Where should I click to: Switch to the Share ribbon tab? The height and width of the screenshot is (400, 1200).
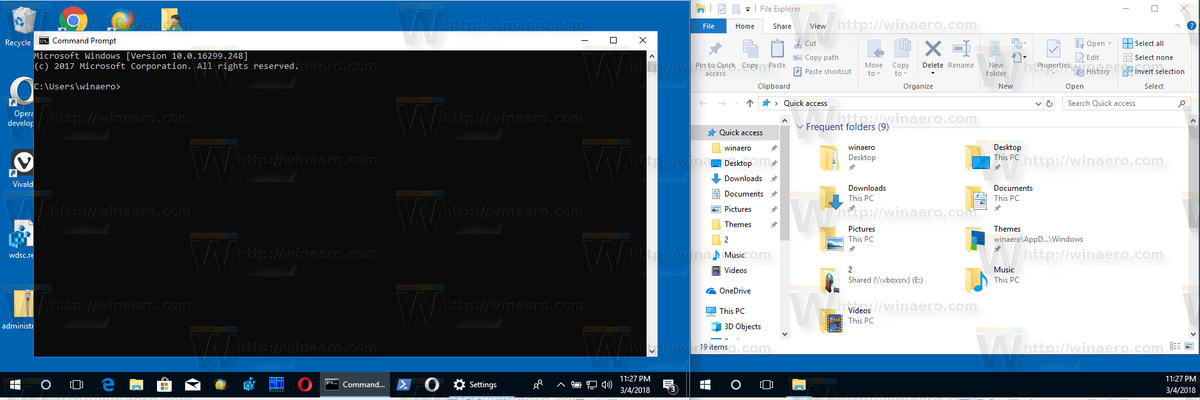781,26
